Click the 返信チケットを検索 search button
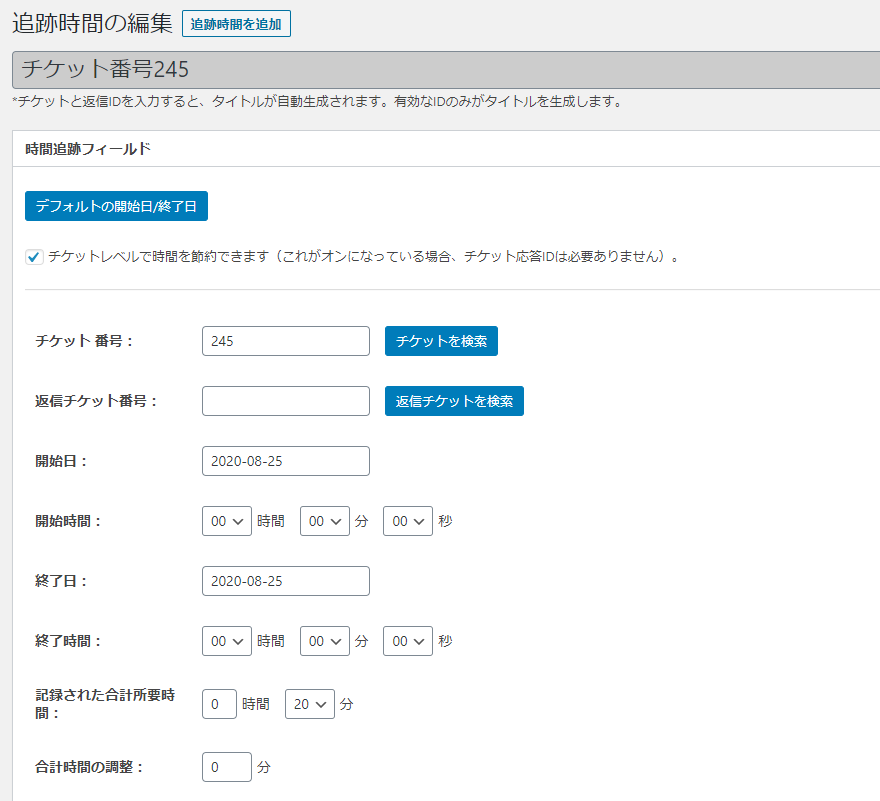The width and height of the screenshot is (880, 801). tap(453, 401)
